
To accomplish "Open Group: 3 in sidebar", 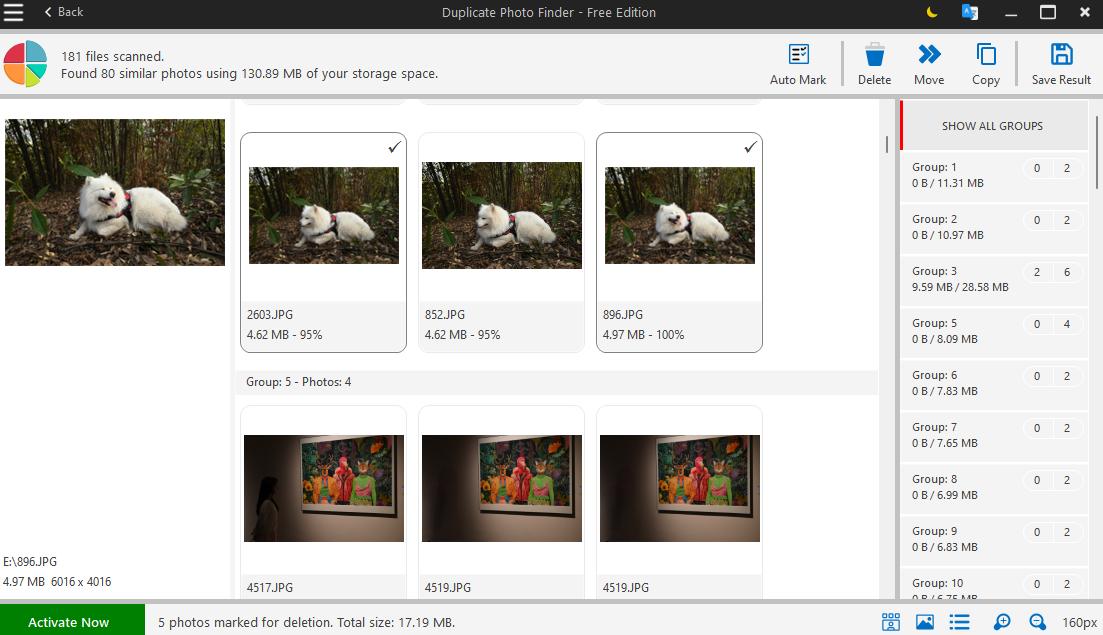I will (993, 279).
